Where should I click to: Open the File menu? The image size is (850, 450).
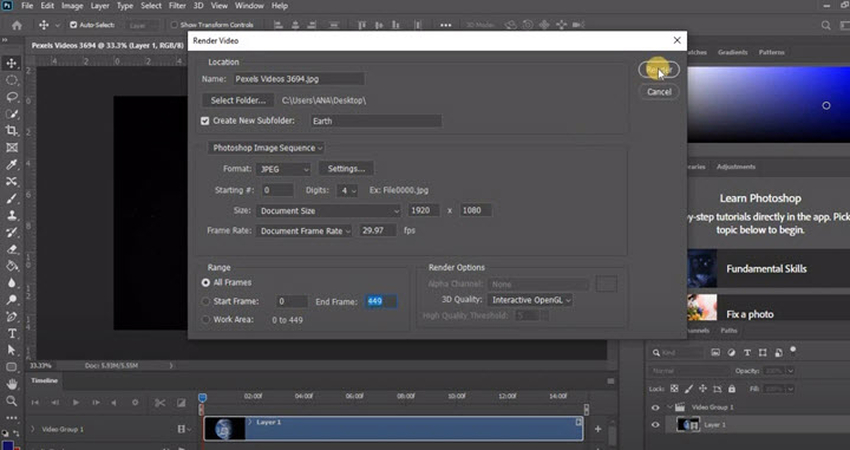(x=27, y=6)
